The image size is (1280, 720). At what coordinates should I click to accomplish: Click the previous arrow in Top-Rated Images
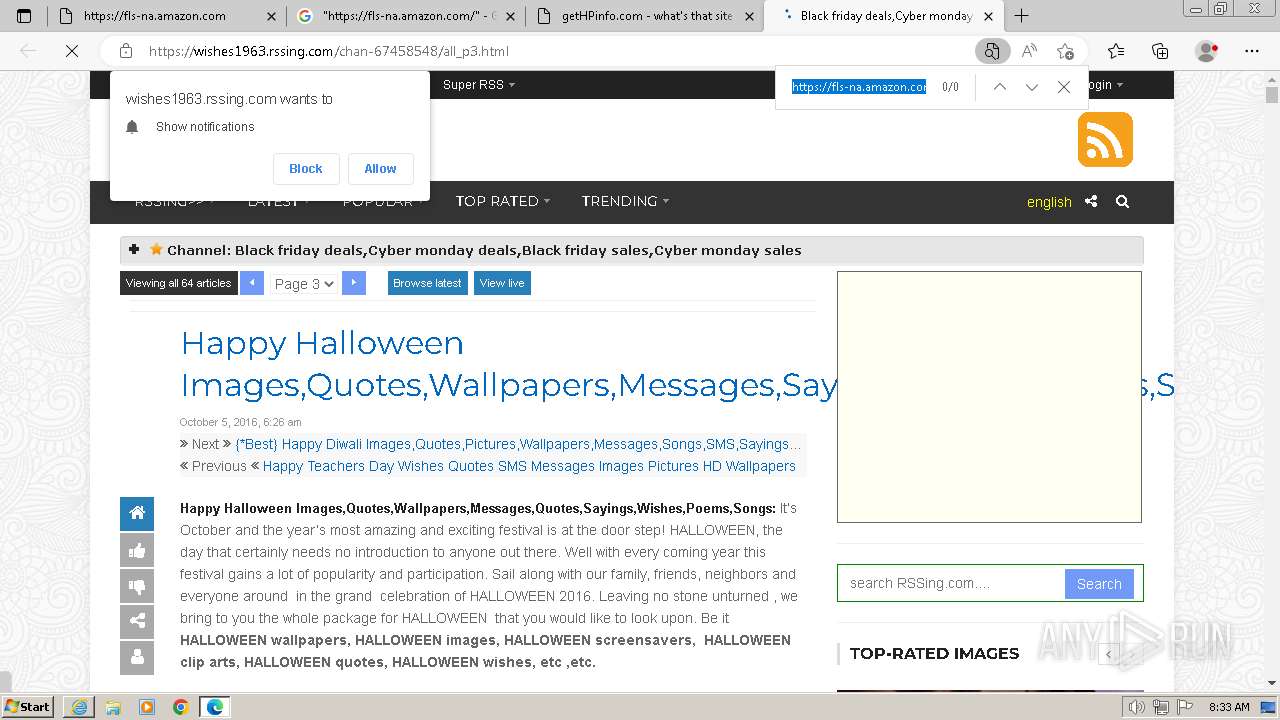(x=1108, y=654)
